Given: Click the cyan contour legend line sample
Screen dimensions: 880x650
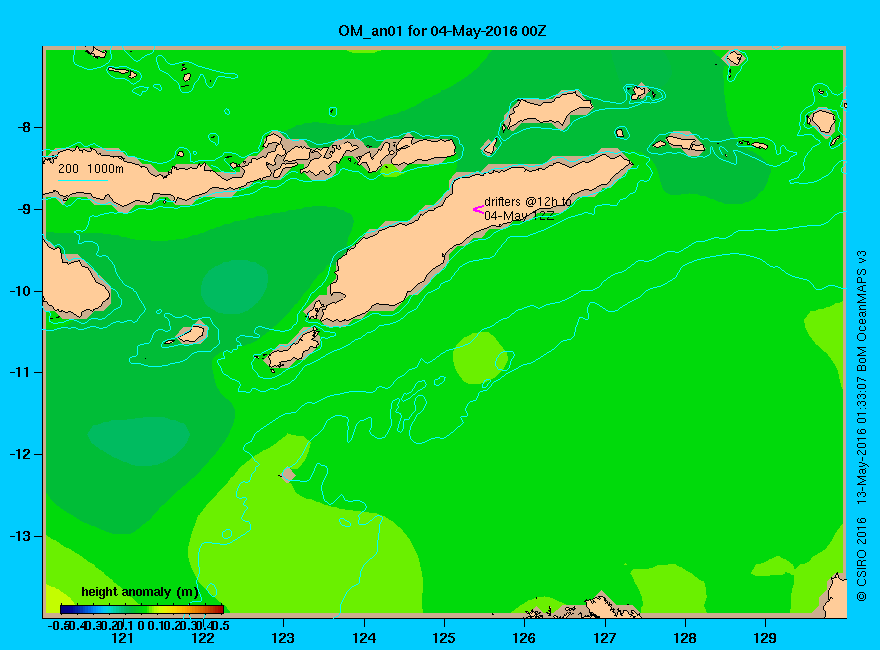Looking at the screenshot, I should click(x=82, y=180).
